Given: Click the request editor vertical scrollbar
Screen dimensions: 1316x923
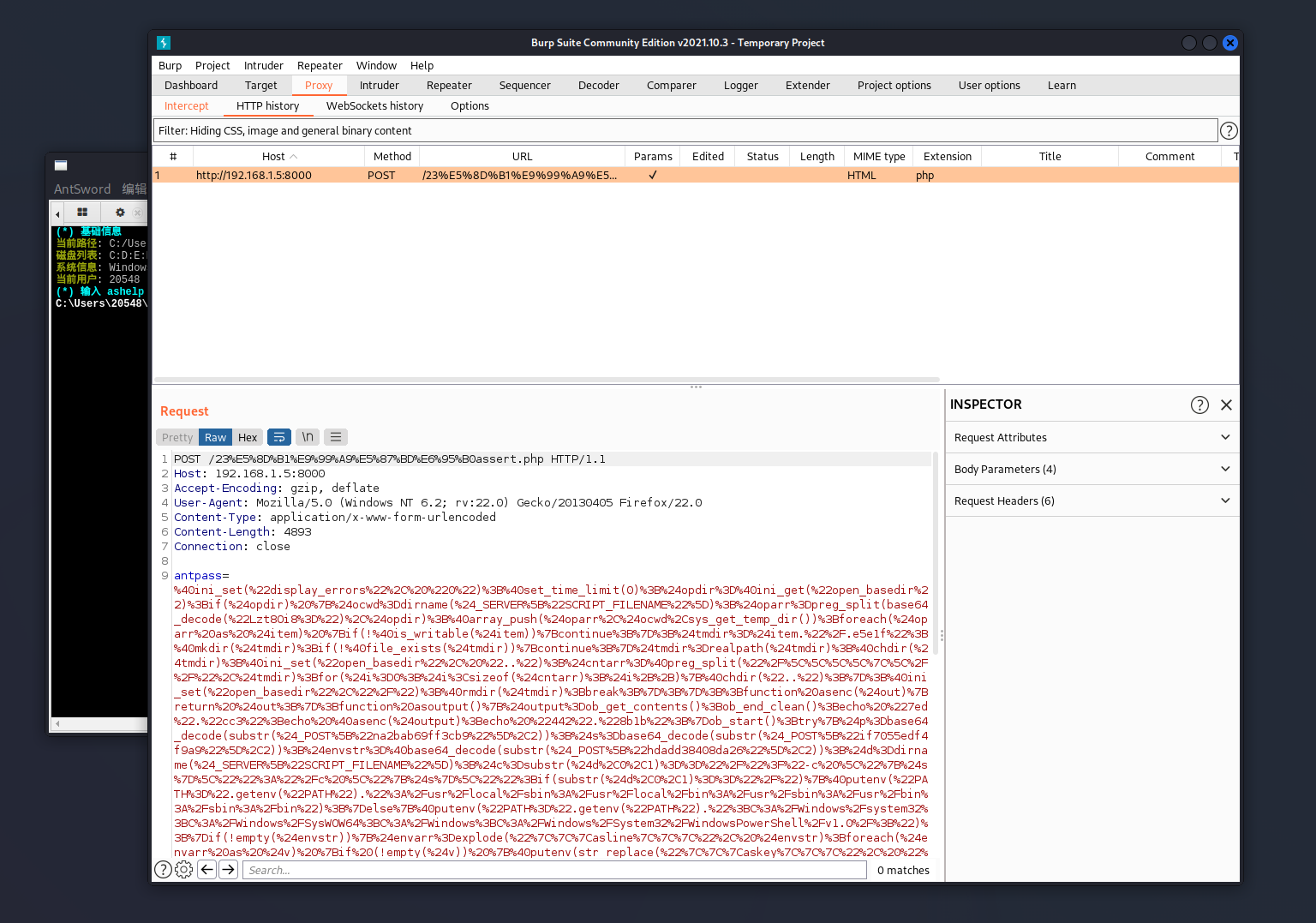Looking at the screenshot, I should (935, 553).
